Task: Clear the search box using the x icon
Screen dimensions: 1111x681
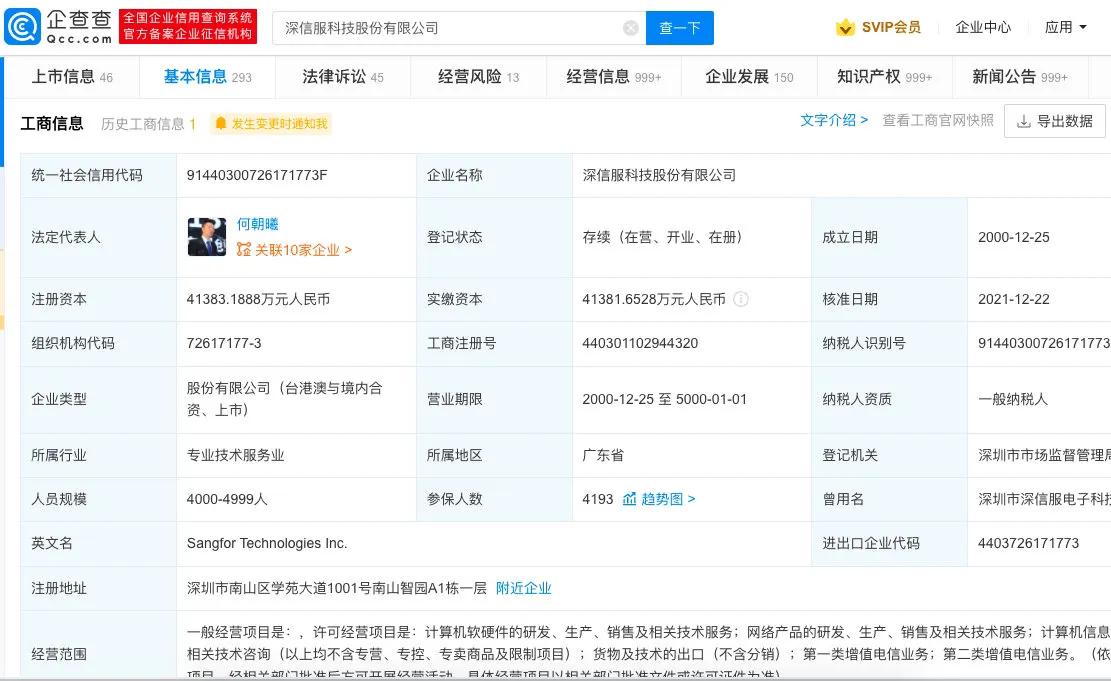Action: (x=630, y=28)
